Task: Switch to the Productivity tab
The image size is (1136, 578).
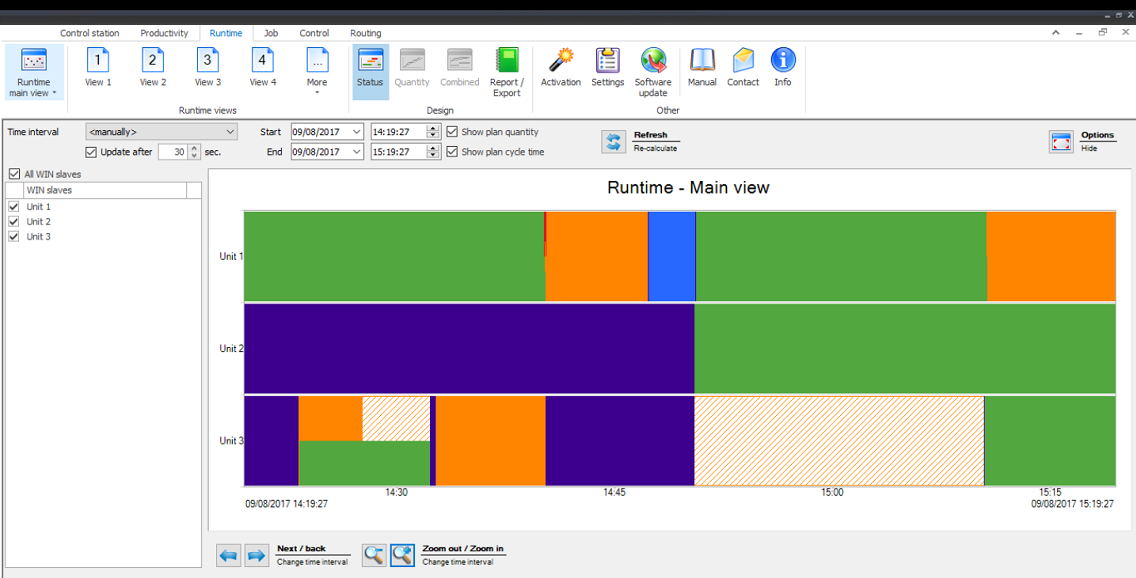Action: click(164, 33)
